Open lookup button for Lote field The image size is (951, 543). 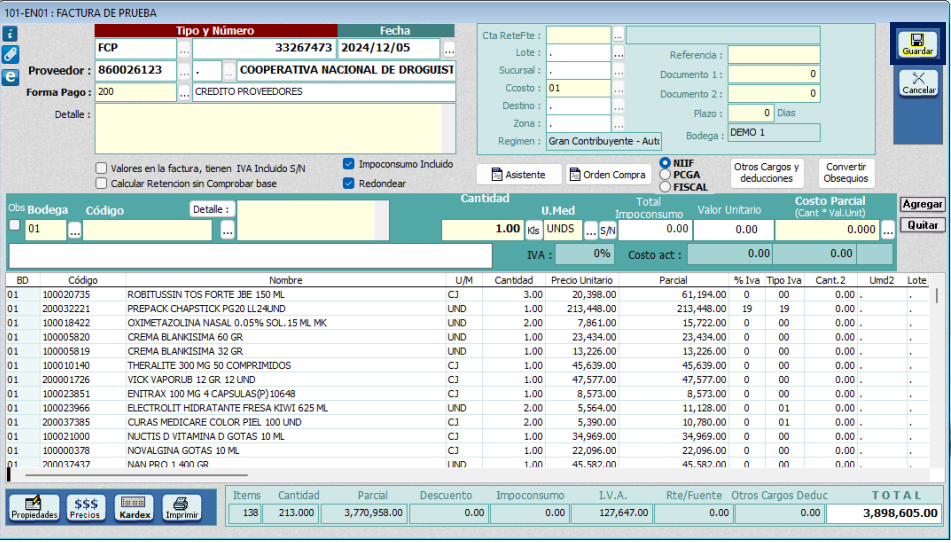coord(618,53)
